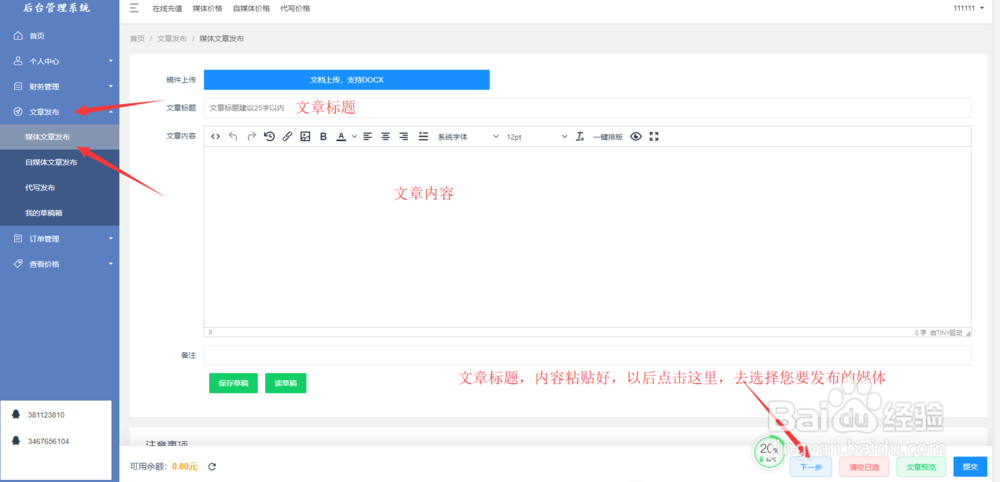The width and height of the screenshot is (1000, 482).
Task: Open the 系统字体 font family dropdown
Action: (x=467, y=136)
